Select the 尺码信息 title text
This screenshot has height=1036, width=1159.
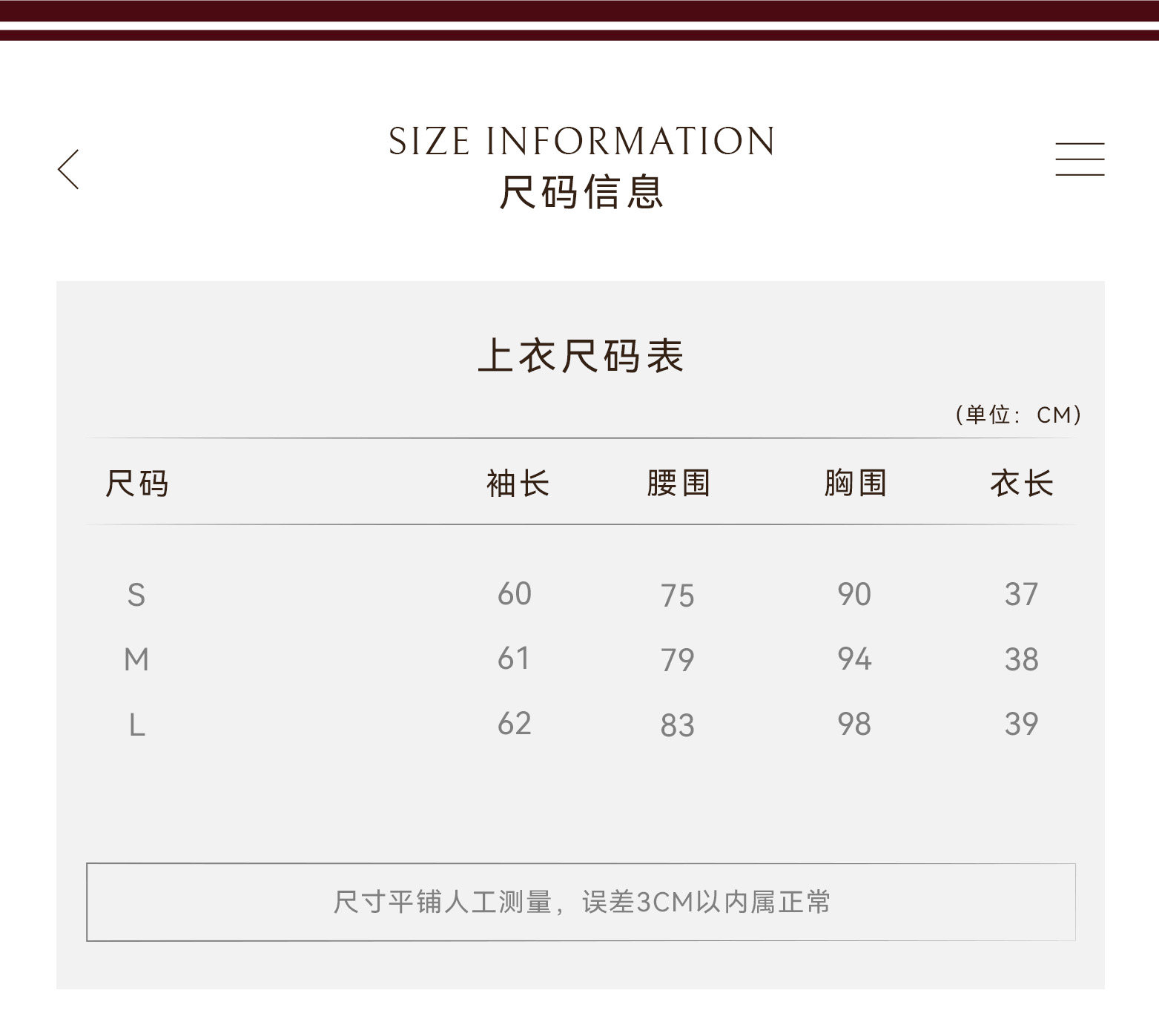(x=581, y=193)
